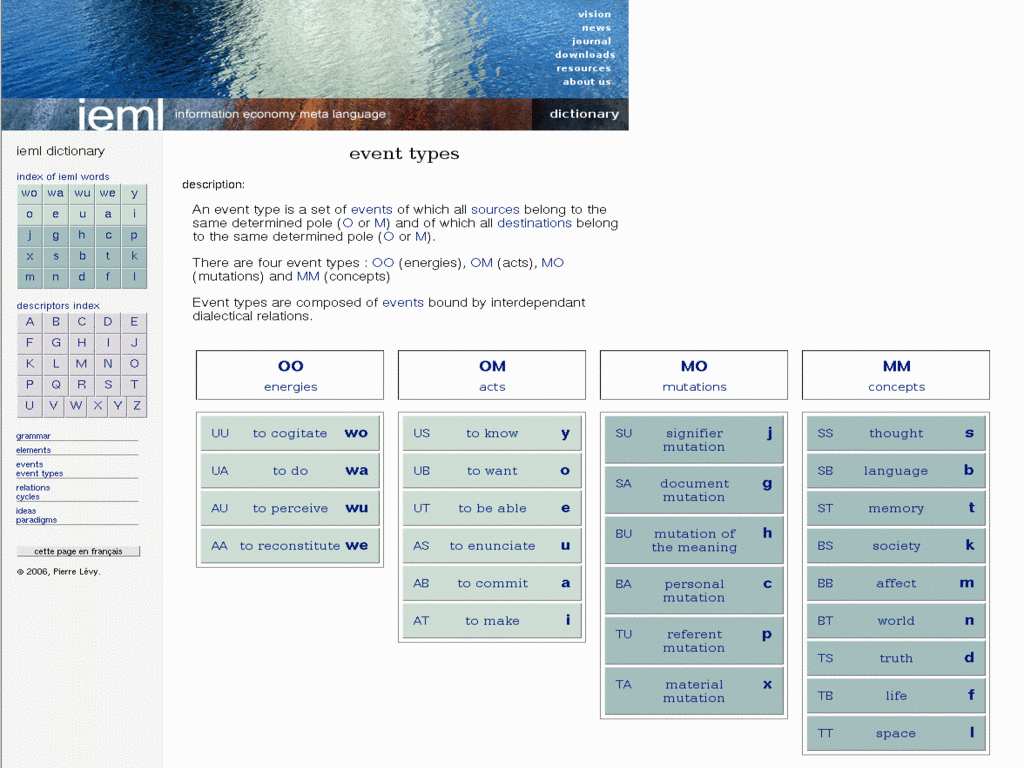Select the 'UT to be able e' entry
Image resolution: width=1024 pixels, height=768 pixels.
tap(492, 508)
